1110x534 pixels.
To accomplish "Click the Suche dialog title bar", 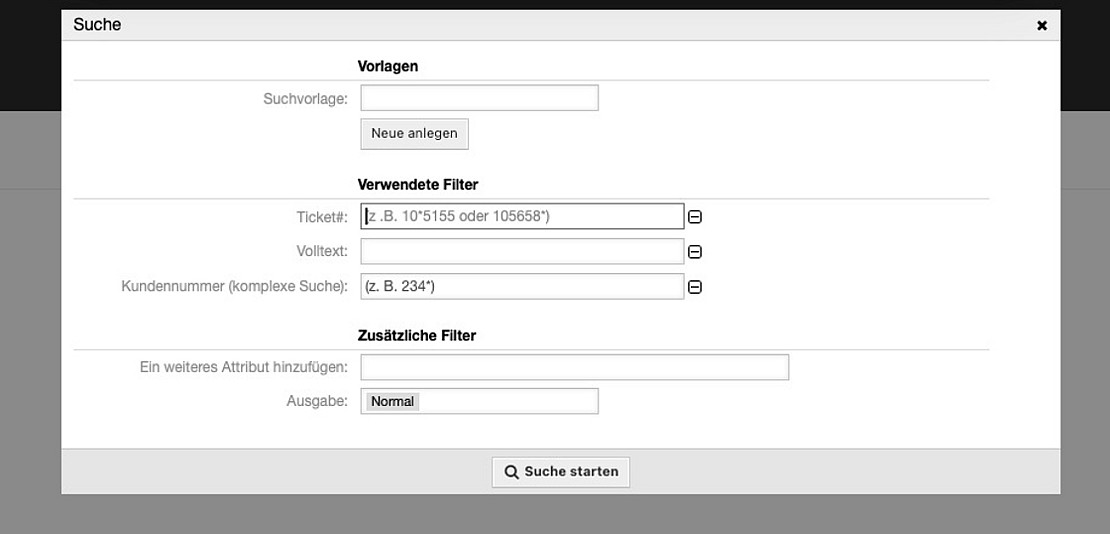I will [x=500, y=25].
